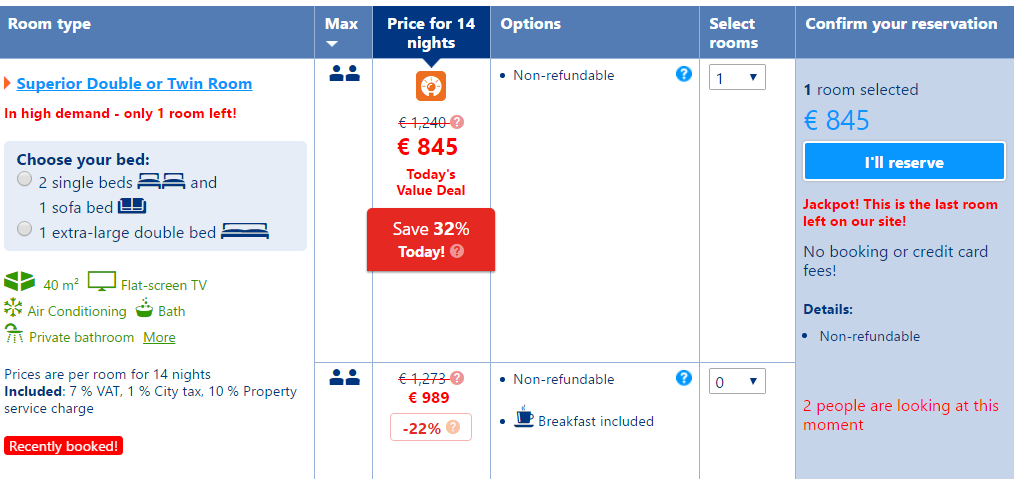The width and height of the screenshot is (1032, 479).
Task: Click the Flat-screen TV amenity icon
Action: 102,282
